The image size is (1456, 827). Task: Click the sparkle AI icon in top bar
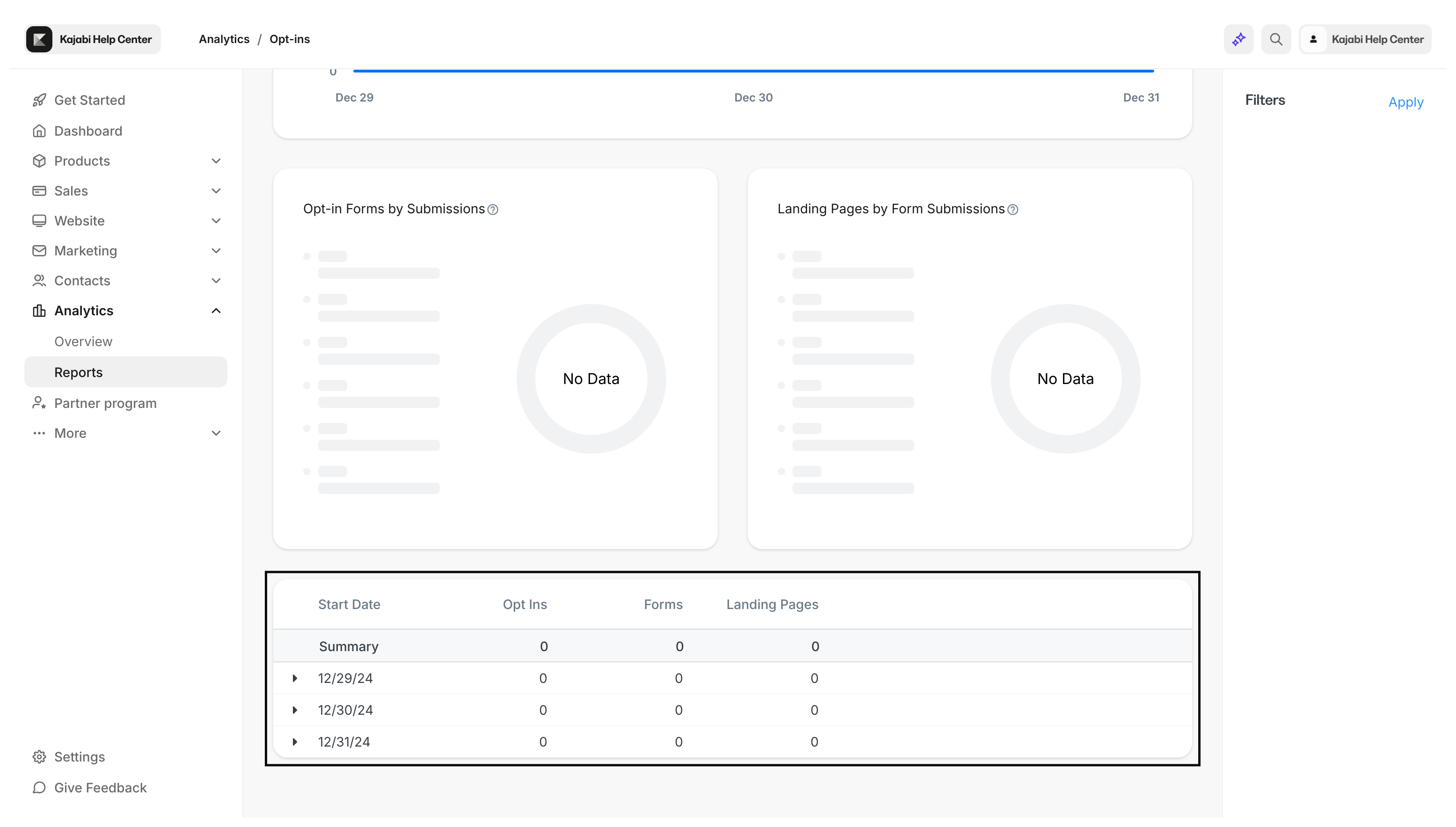click(1238, 39)
